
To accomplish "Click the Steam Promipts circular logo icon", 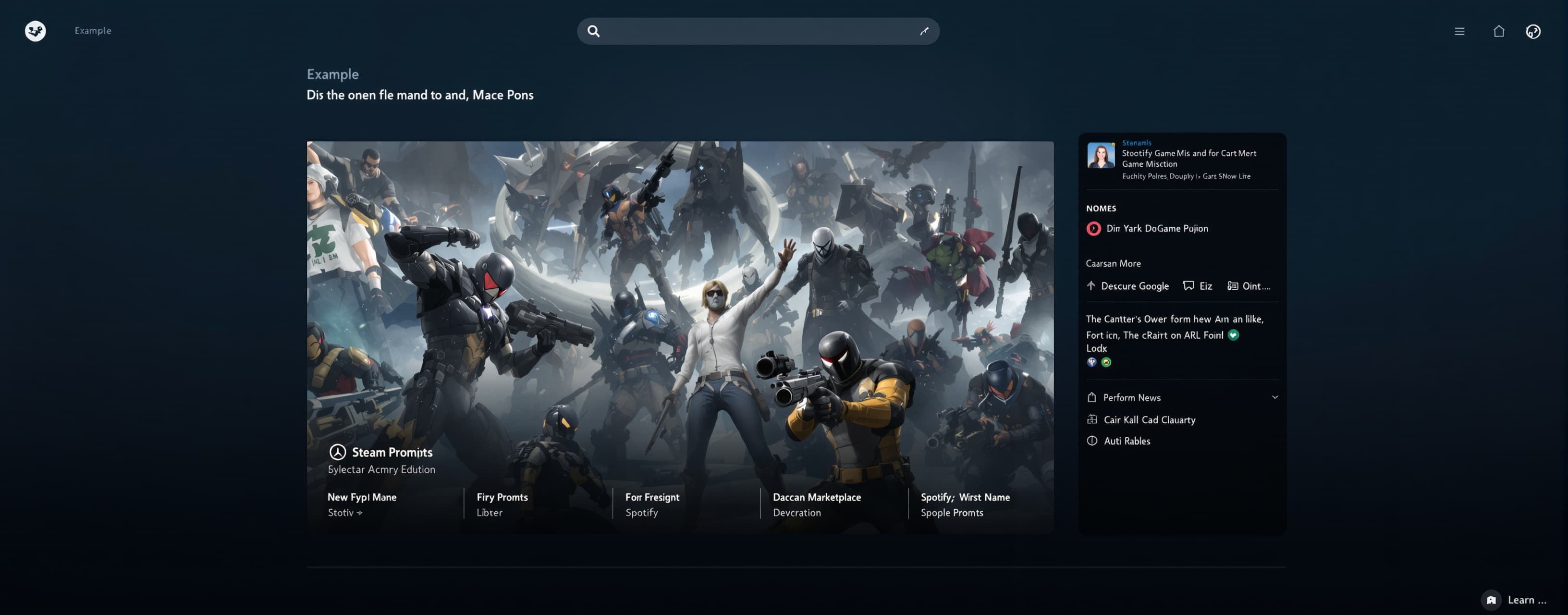I will pyautogui.click(x=337, y=452).
